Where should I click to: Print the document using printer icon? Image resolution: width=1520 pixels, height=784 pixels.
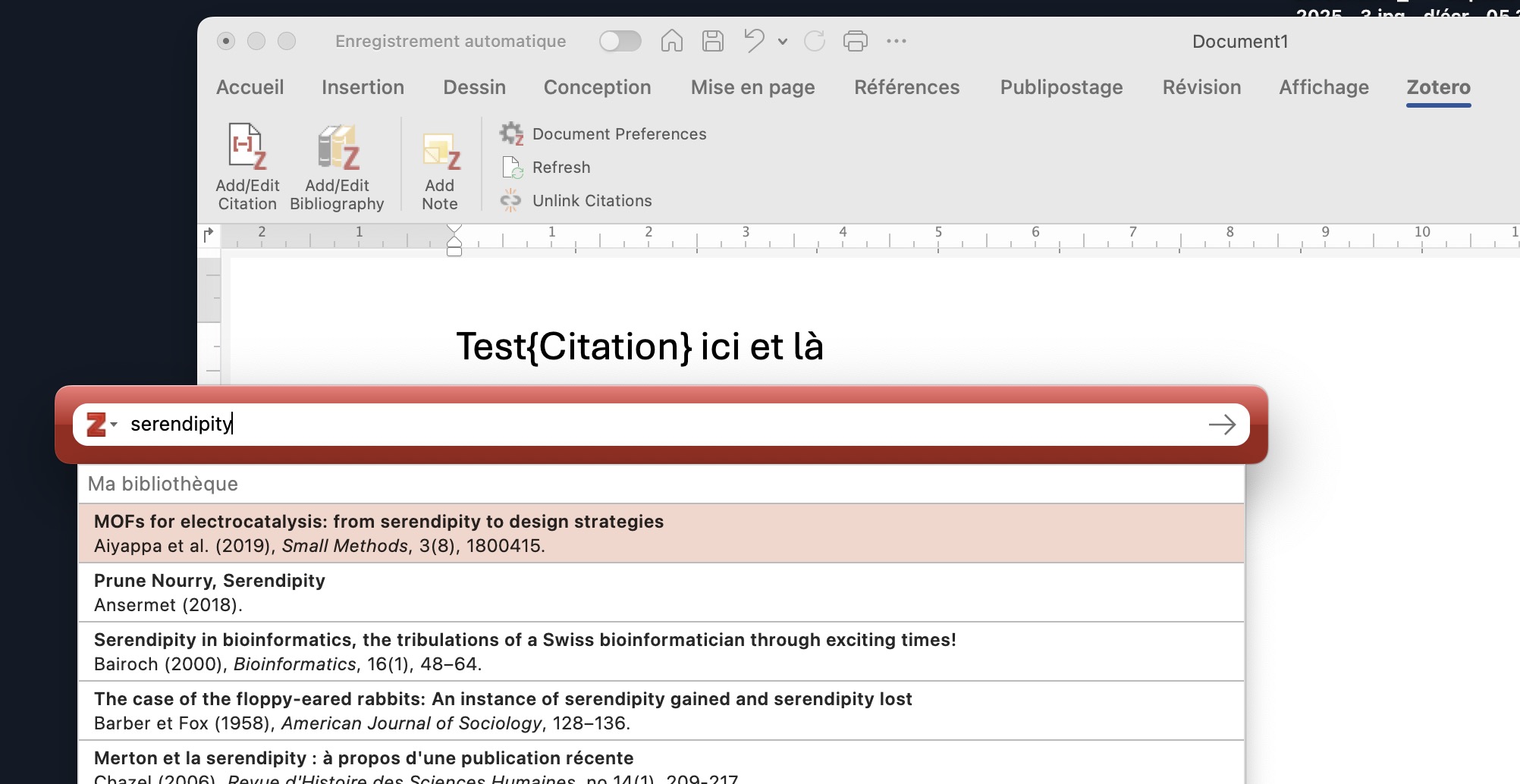pyautogui.click(x=855, y=41)
